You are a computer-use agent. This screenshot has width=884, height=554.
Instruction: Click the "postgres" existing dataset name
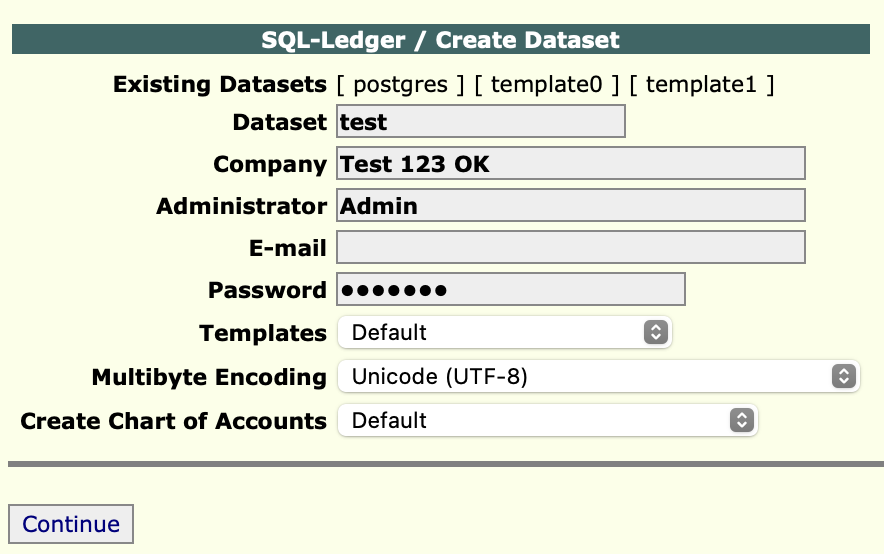tap(400, 84)
